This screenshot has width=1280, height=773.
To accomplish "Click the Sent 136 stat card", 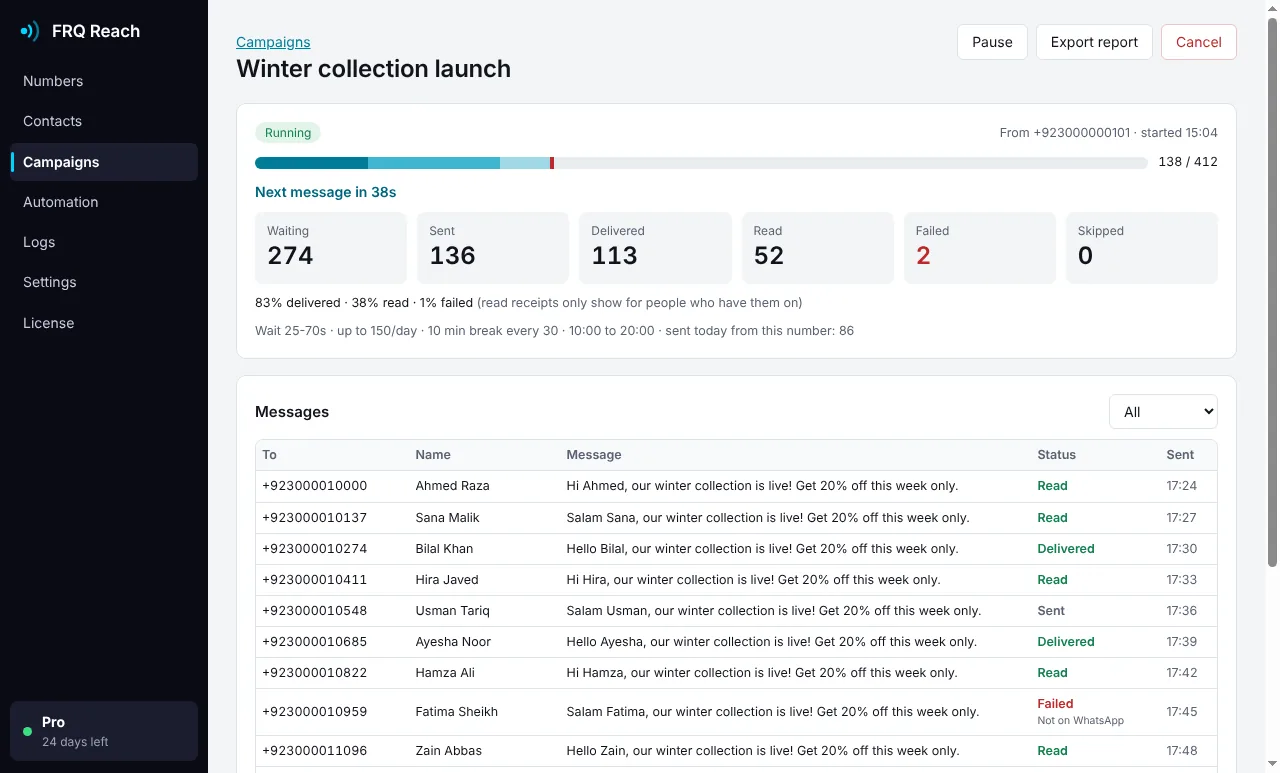I will click(493, 247).
